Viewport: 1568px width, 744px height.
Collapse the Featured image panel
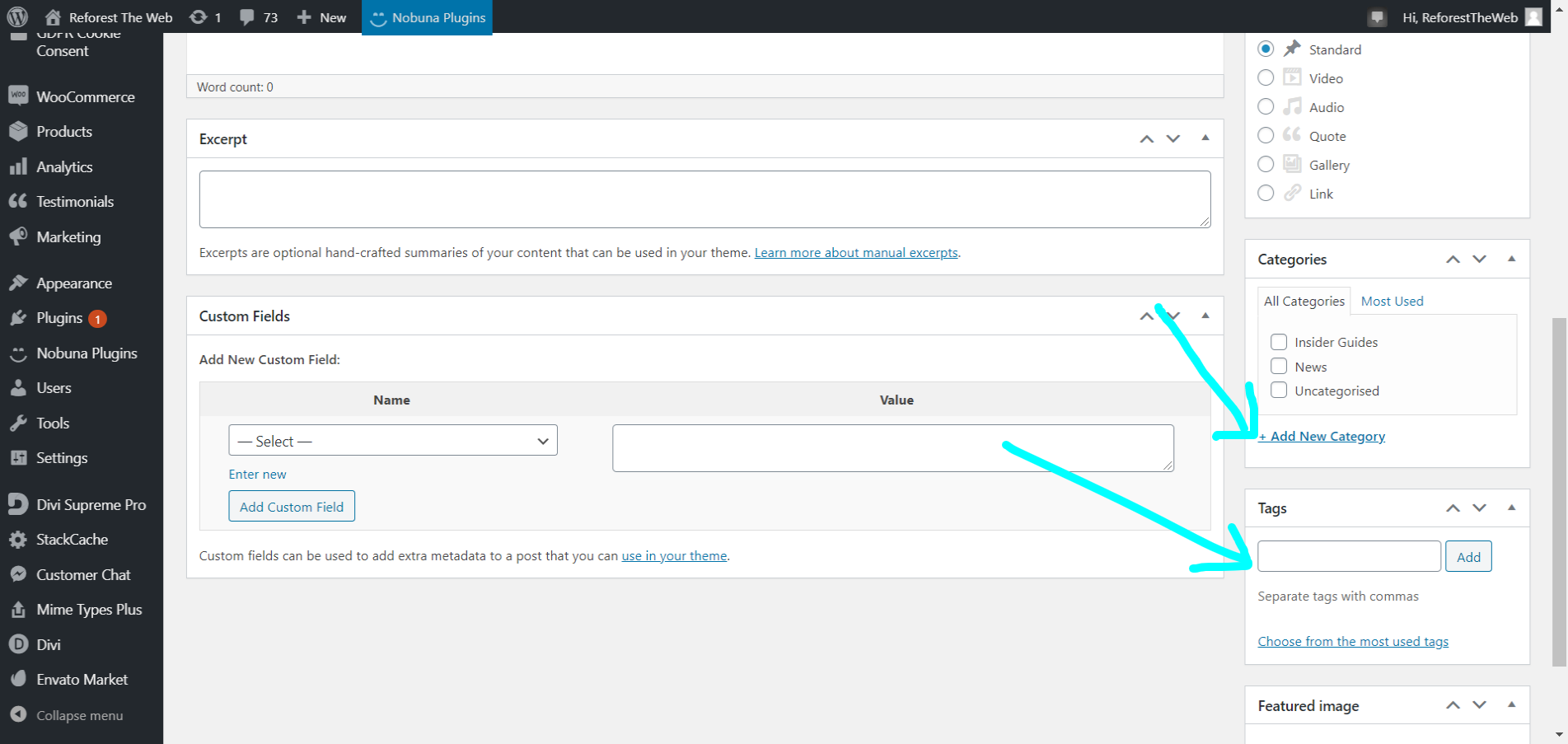coord(1511,704)
